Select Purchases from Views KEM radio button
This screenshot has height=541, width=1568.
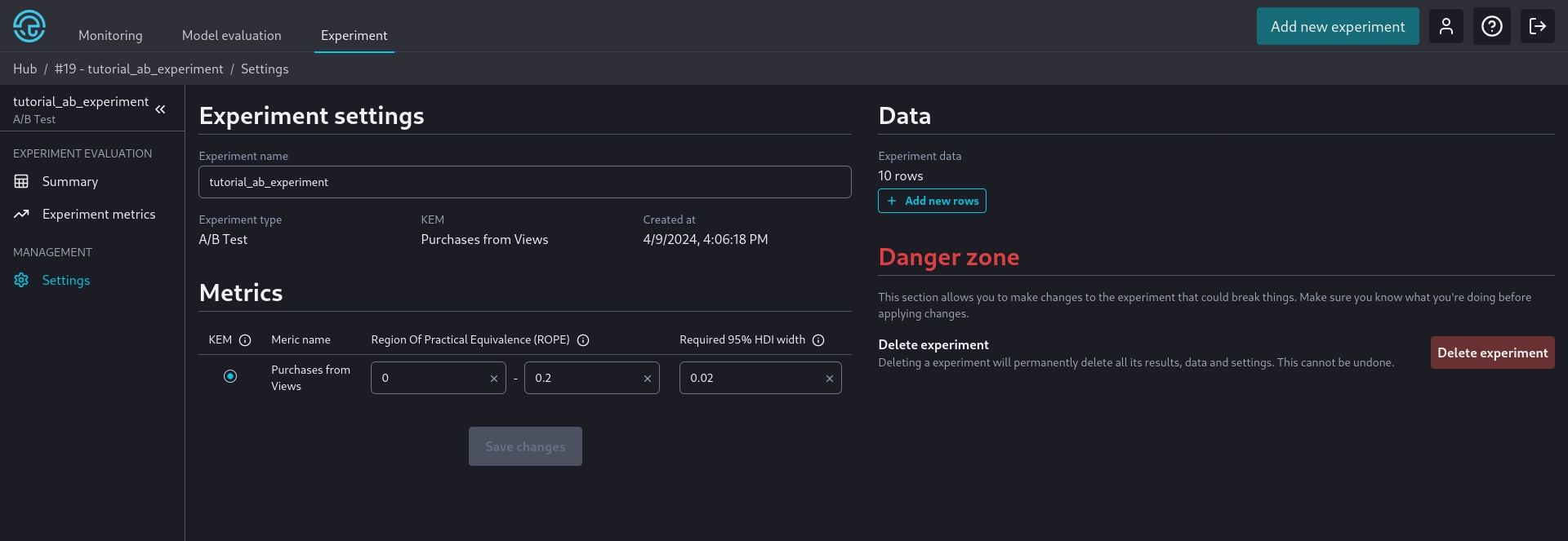[230, 376]
